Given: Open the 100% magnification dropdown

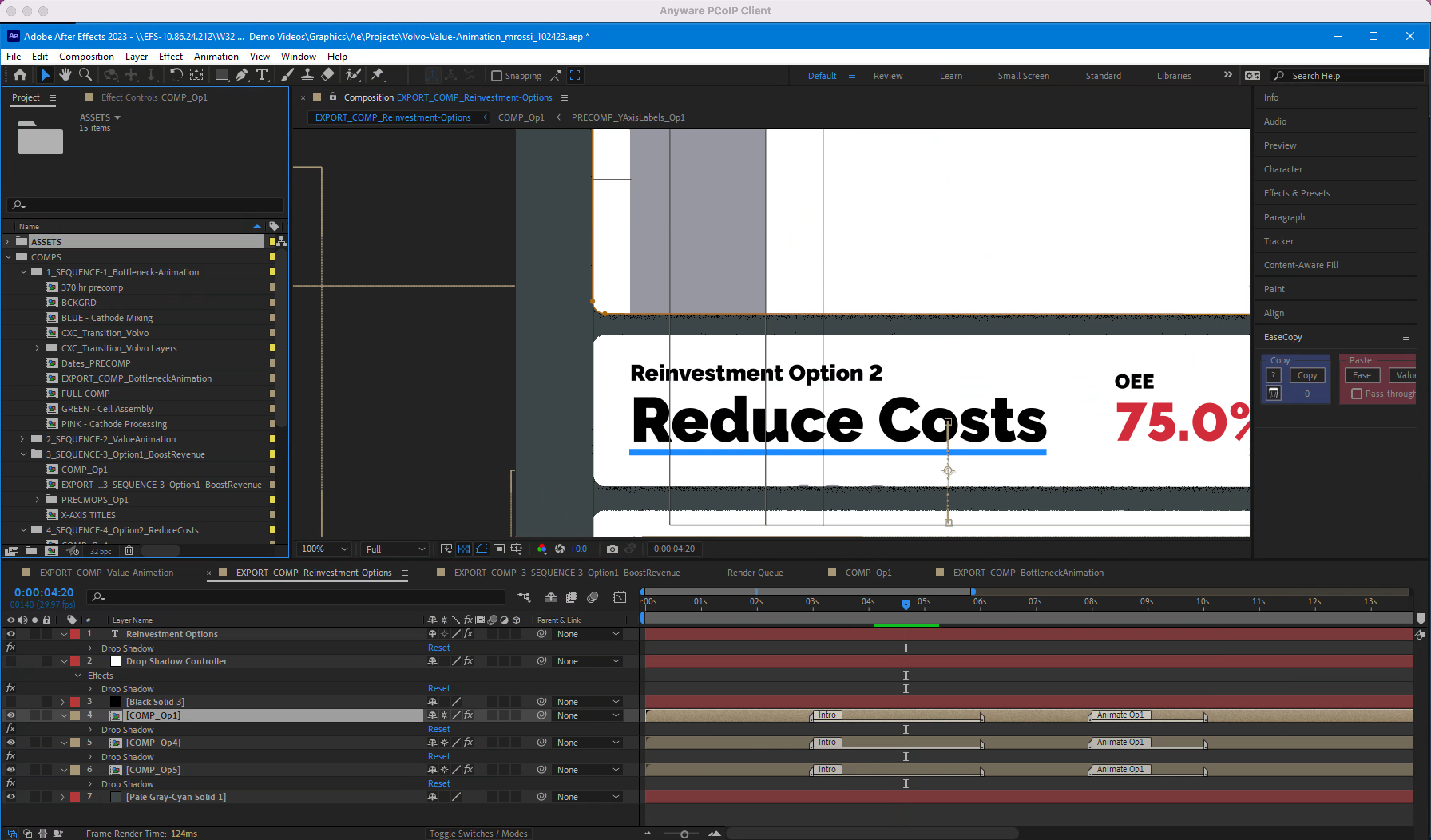Looking at the screenshot, I should (324, 549).
